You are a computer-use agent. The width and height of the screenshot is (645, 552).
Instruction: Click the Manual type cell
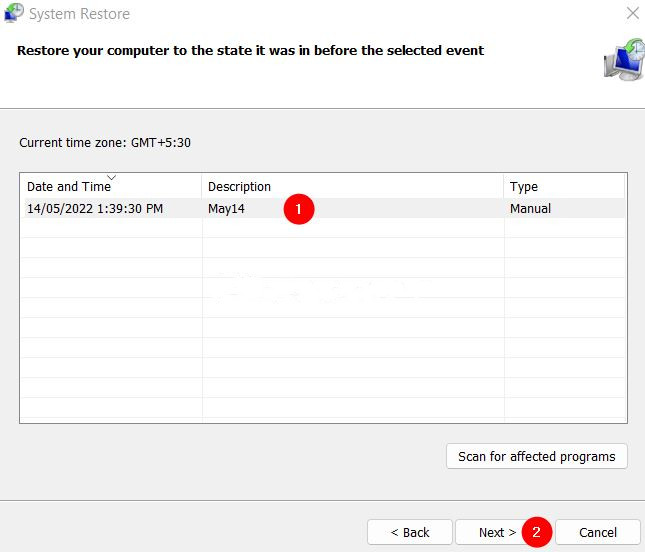[530, 209]
